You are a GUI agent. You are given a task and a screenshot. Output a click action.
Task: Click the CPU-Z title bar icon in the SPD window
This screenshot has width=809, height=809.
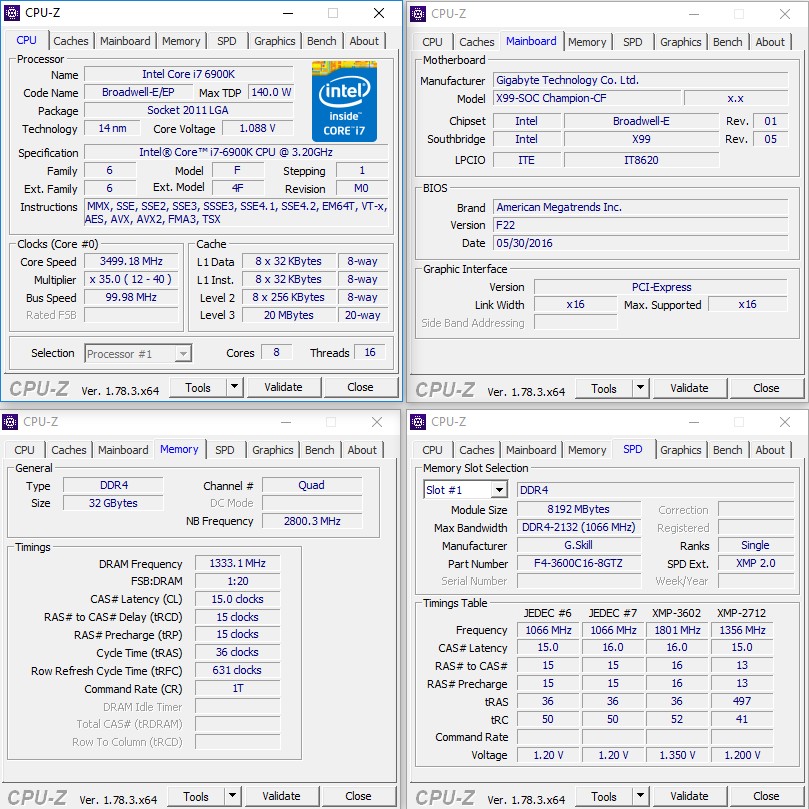pos(418,422)
